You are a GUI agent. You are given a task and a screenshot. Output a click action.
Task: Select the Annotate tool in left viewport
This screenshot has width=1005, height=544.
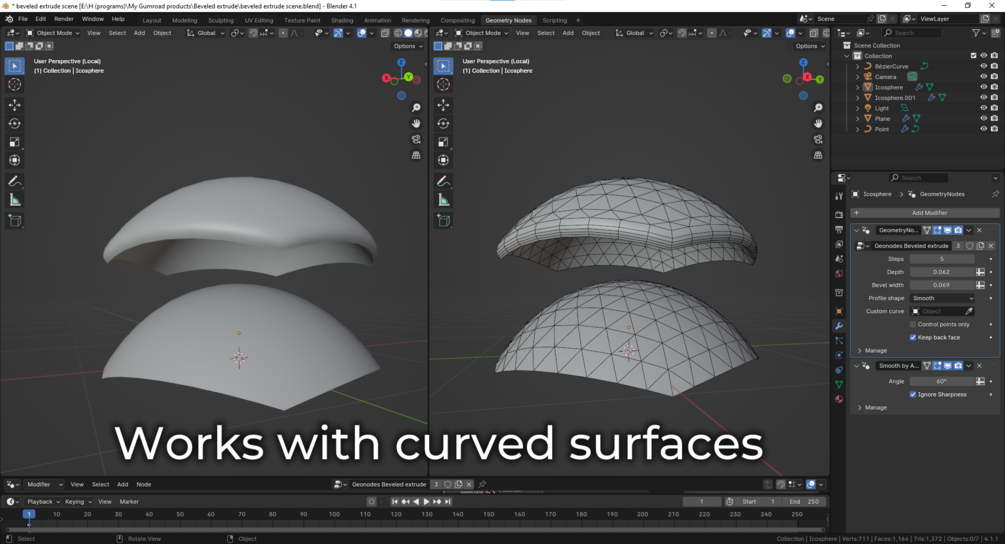15,182
